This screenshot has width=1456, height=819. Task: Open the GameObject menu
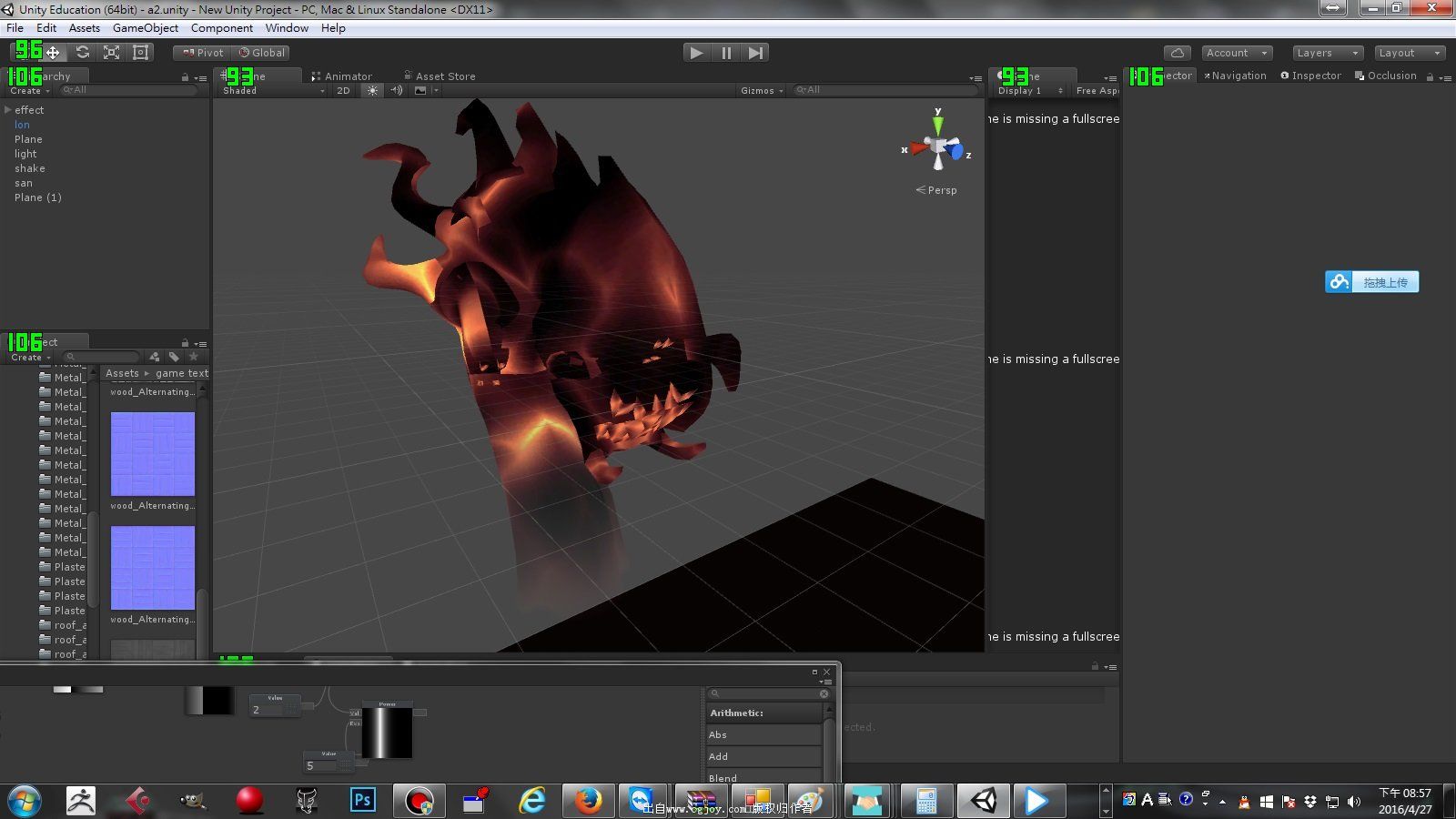point(146,28)
